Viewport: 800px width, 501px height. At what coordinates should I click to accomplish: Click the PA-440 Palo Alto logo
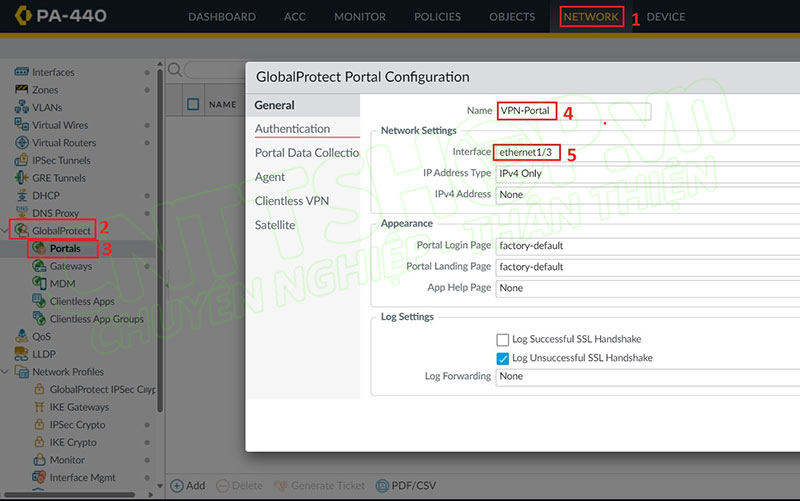click(23, 15)
